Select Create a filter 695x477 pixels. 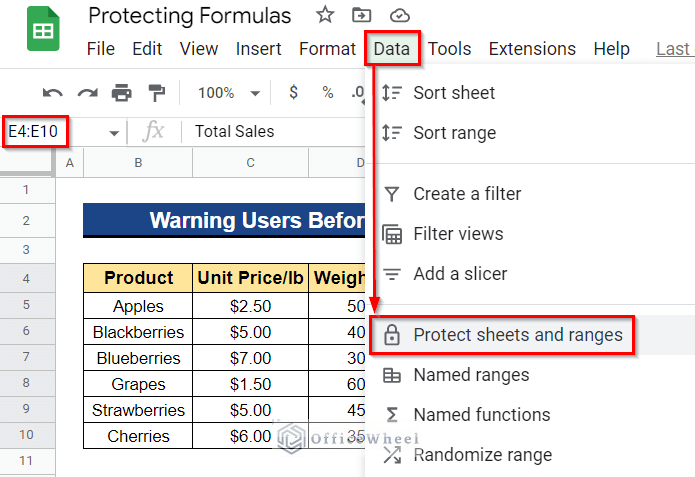coord(531,194)
